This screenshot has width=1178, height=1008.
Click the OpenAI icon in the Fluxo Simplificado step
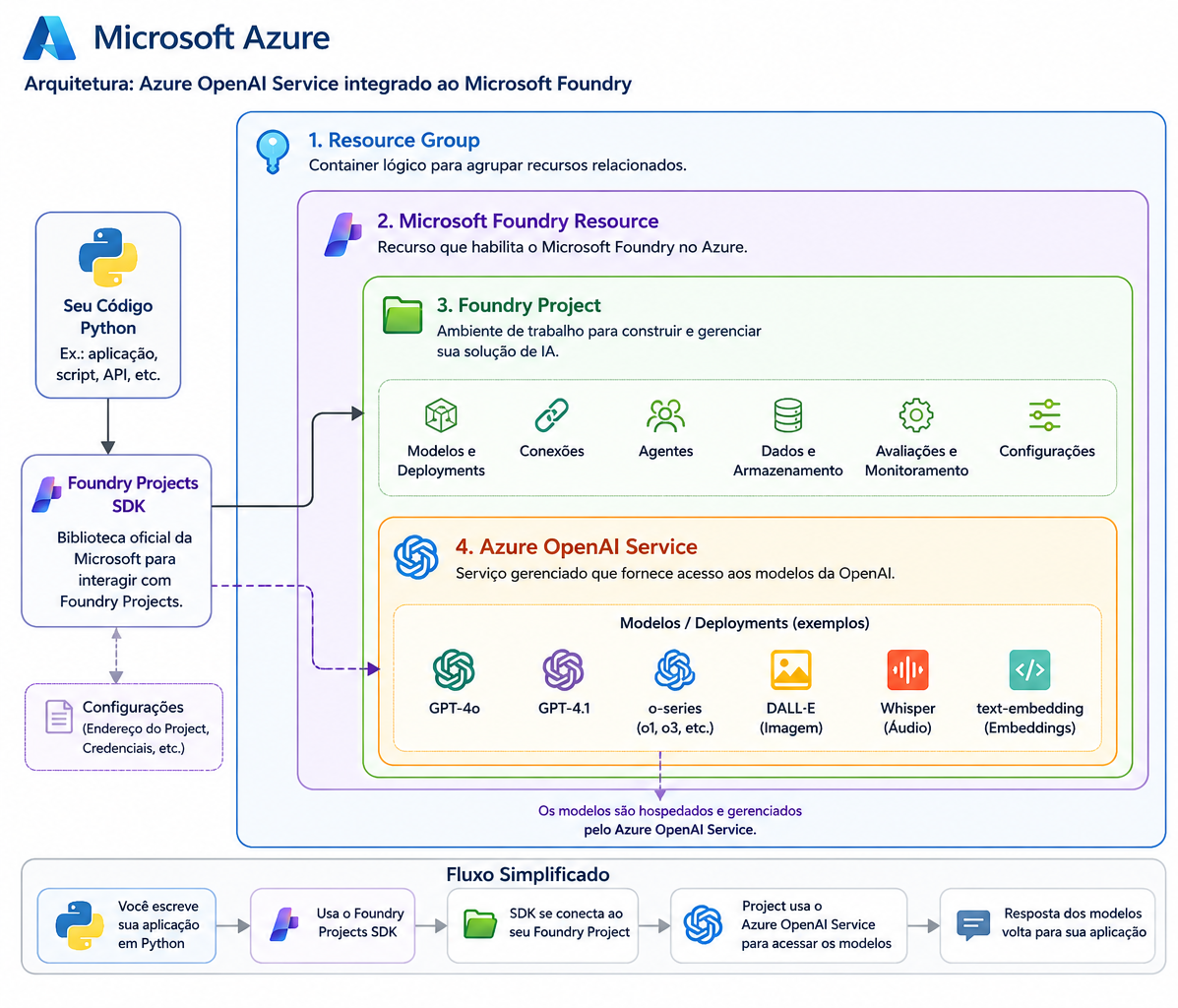704,924
